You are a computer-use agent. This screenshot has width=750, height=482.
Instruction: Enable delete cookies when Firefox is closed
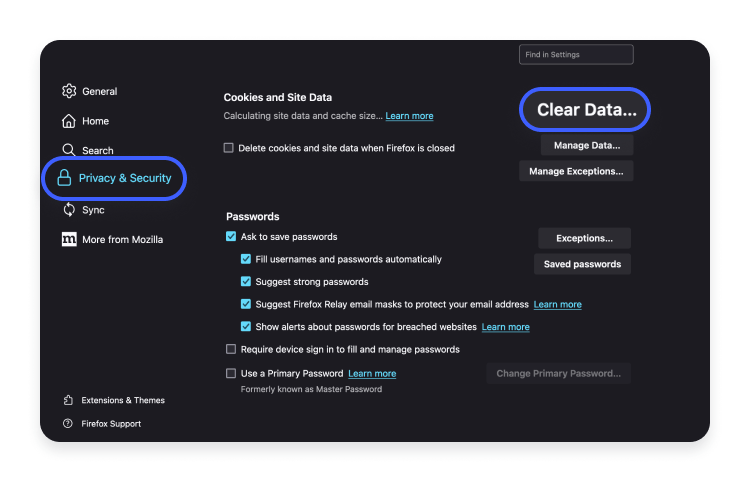[x=229, y=148]
